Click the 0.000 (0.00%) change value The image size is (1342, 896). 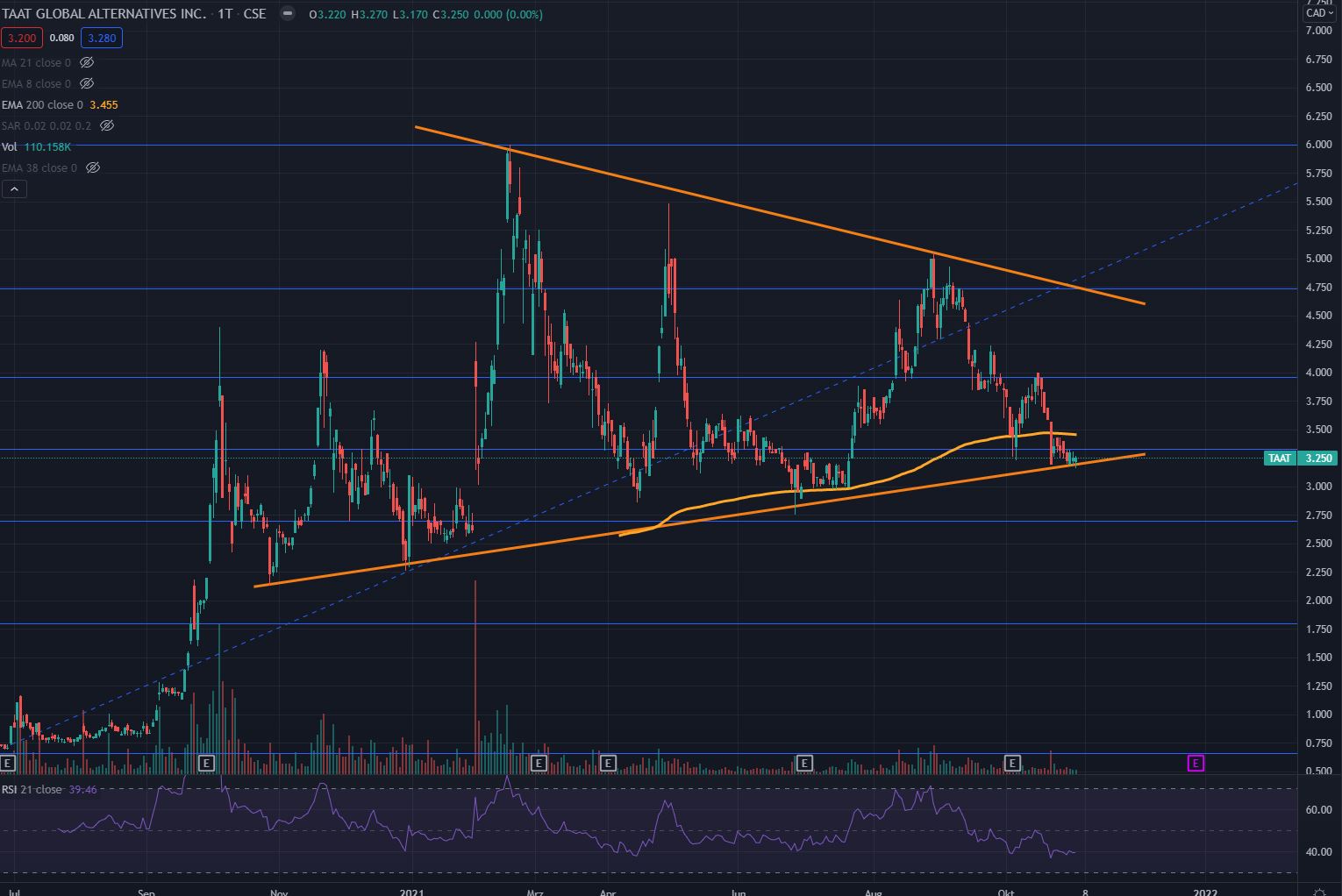point(508,14)
